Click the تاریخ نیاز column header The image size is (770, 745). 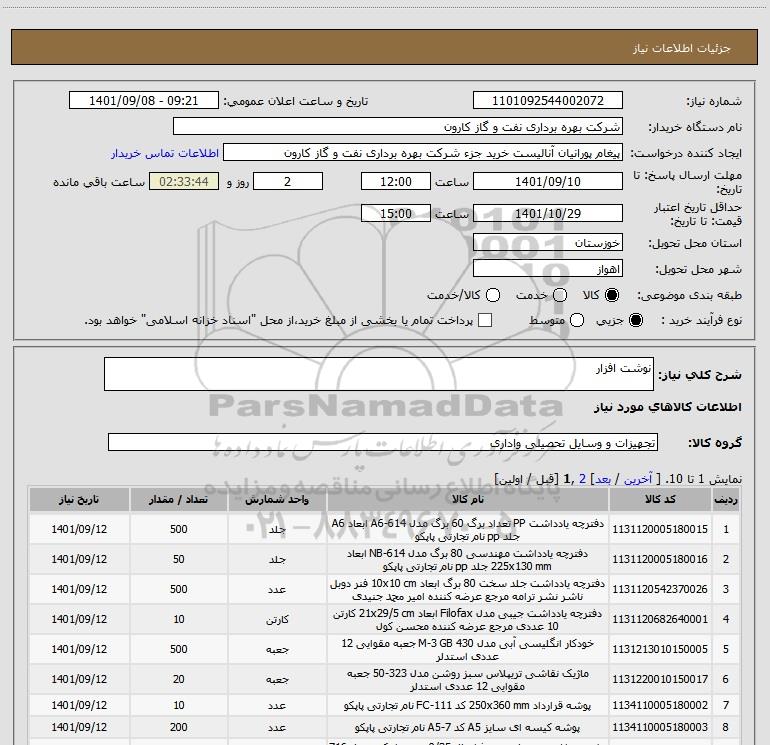point(79,499)
